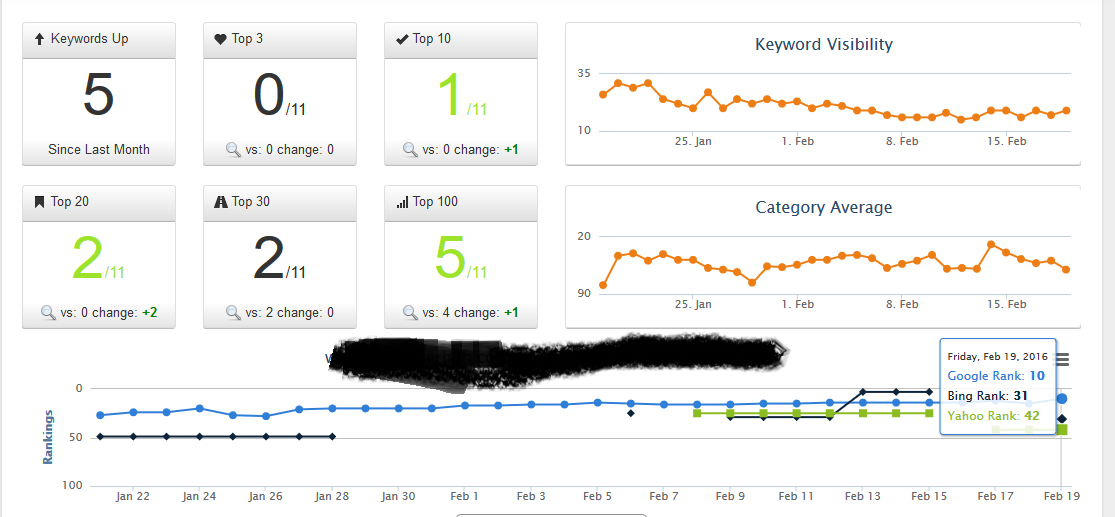Click the large Keywords Up number 5
This screenshot has width=1115, height=517.
coord(98,95)
